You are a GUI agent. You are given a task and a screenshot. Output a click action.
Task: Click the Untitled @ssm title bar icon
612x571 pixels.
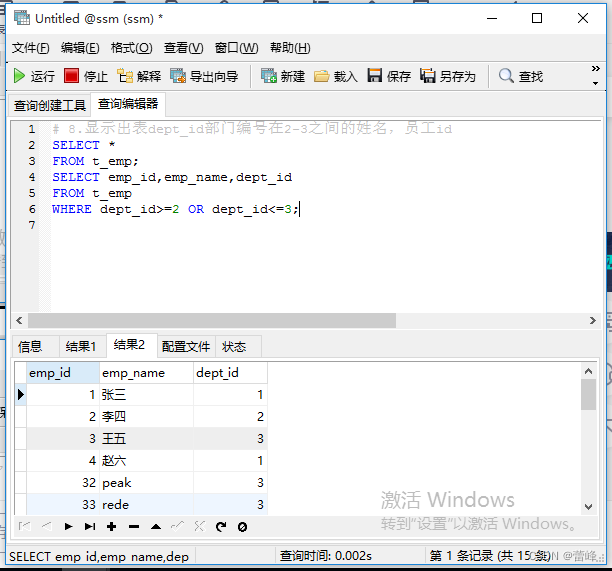22,18
